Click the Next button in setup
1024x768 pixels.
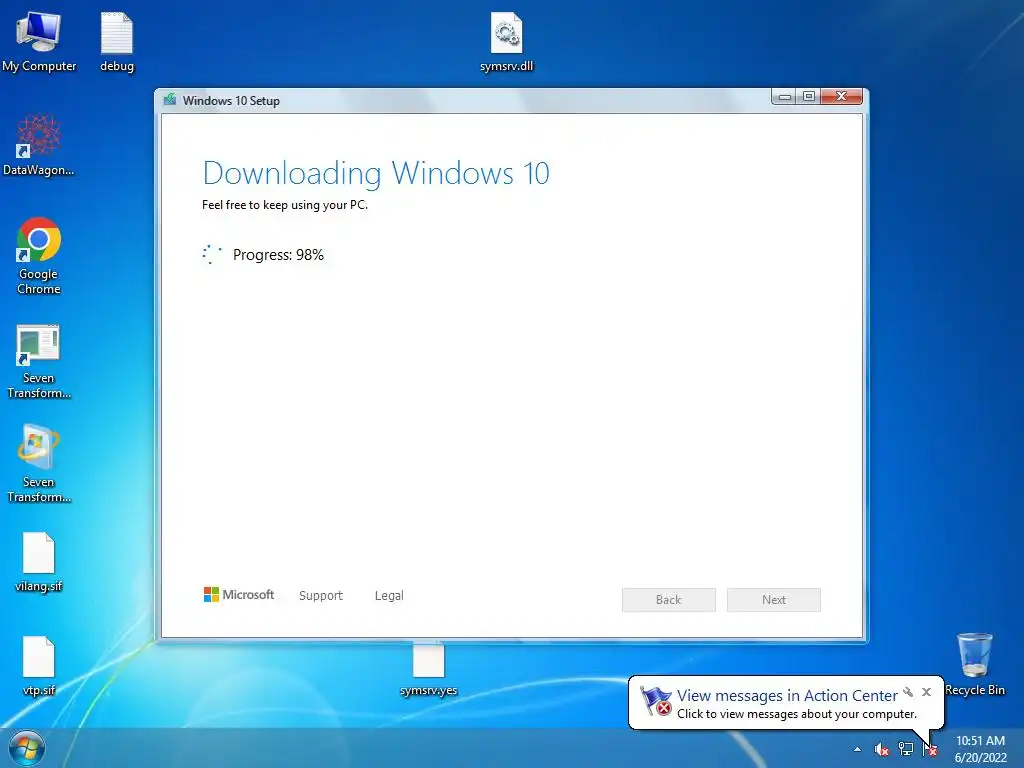[x=774, y=600]
